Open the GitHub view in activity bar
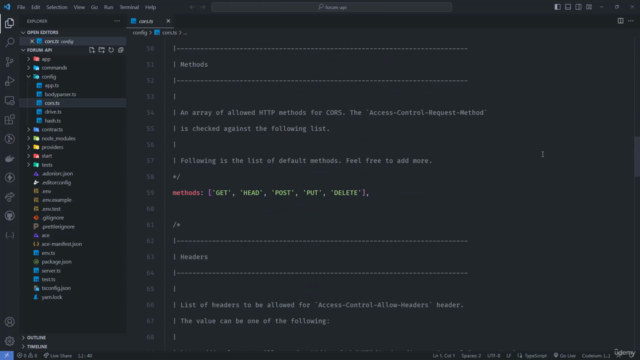640x360 pixels. [9, 216]
